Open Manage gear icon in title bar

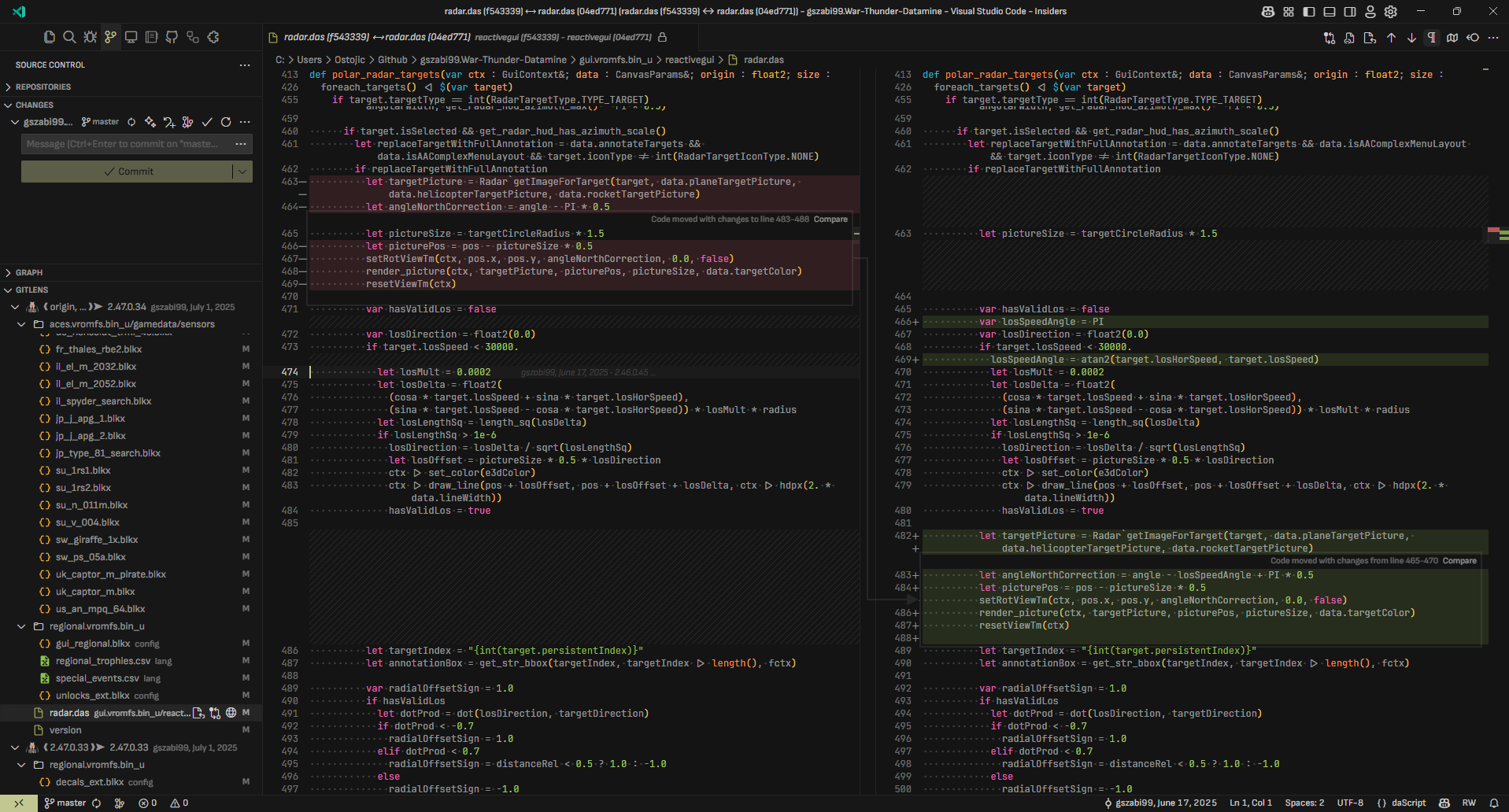1390,12
